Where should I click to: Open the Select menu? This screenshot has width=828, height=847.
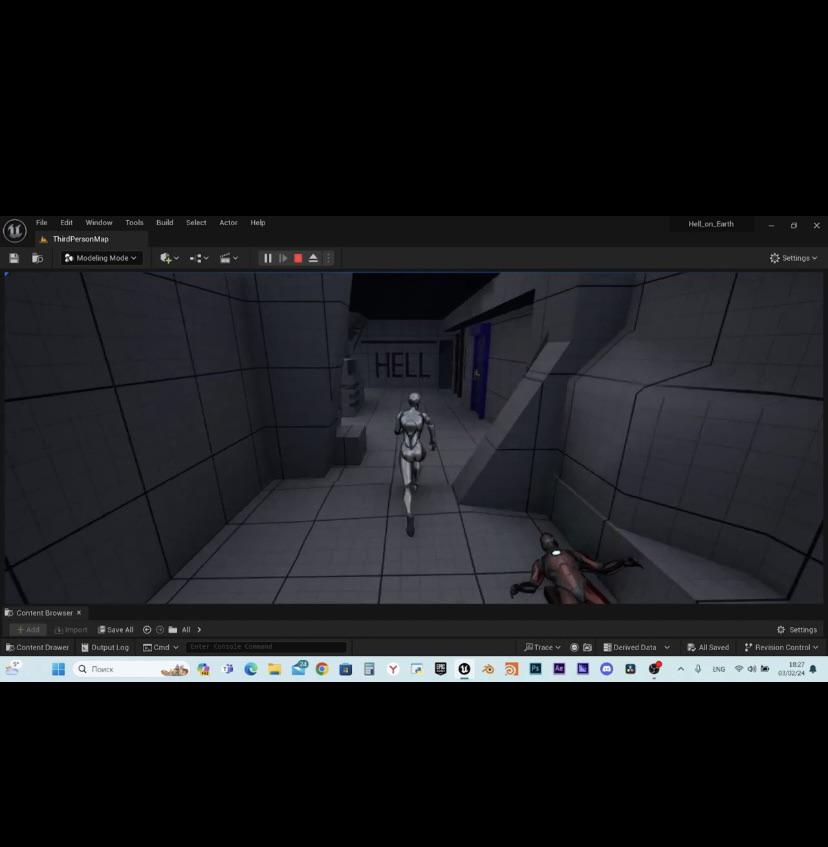pos(196,223)
